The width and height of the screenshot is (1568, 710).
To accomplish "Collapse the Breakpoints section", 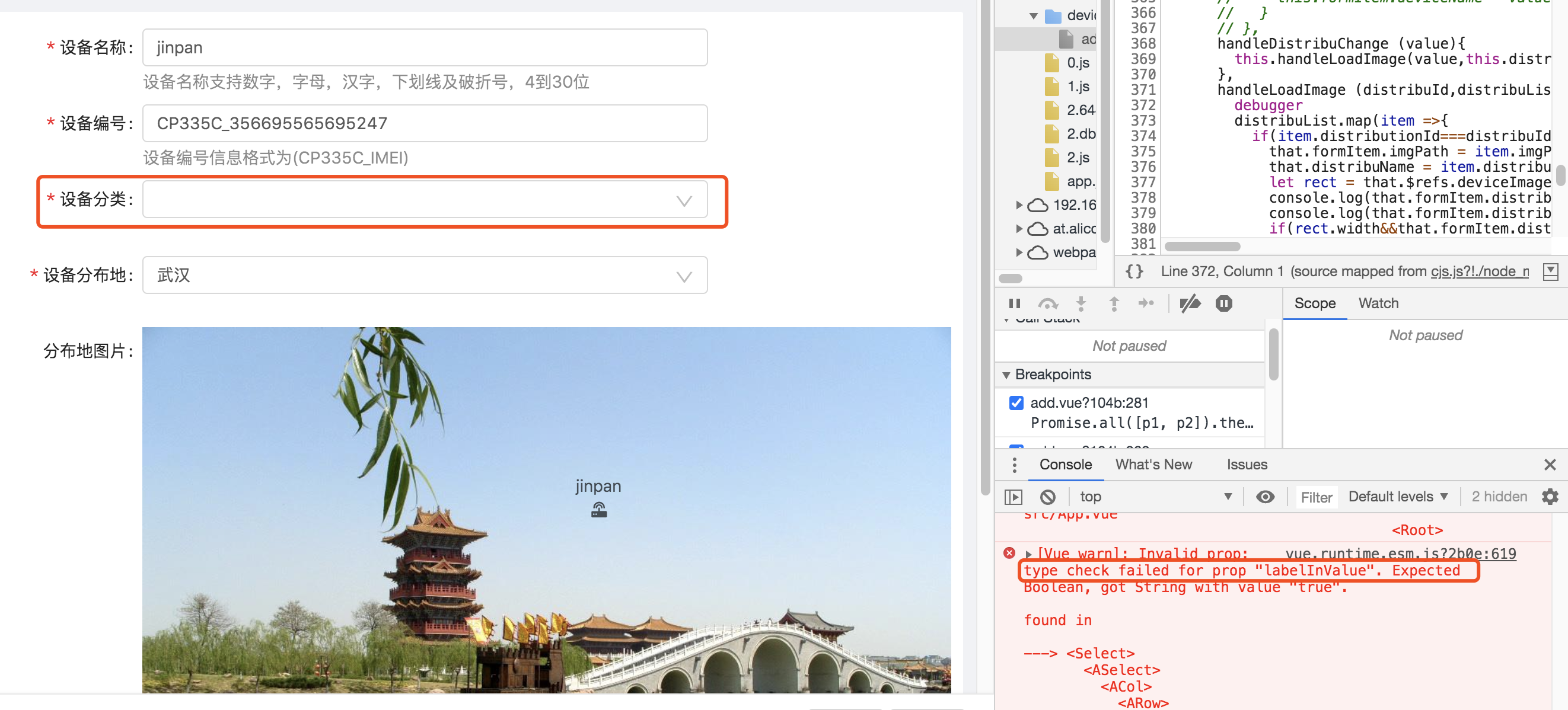I will [1007, 375].
